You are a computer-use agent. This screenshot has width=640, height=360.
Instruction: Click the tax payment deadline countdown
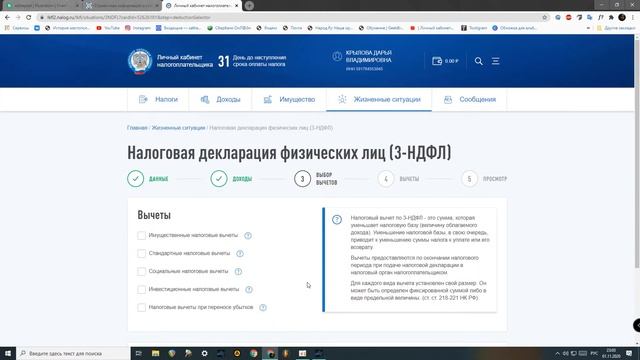(252, 61)
